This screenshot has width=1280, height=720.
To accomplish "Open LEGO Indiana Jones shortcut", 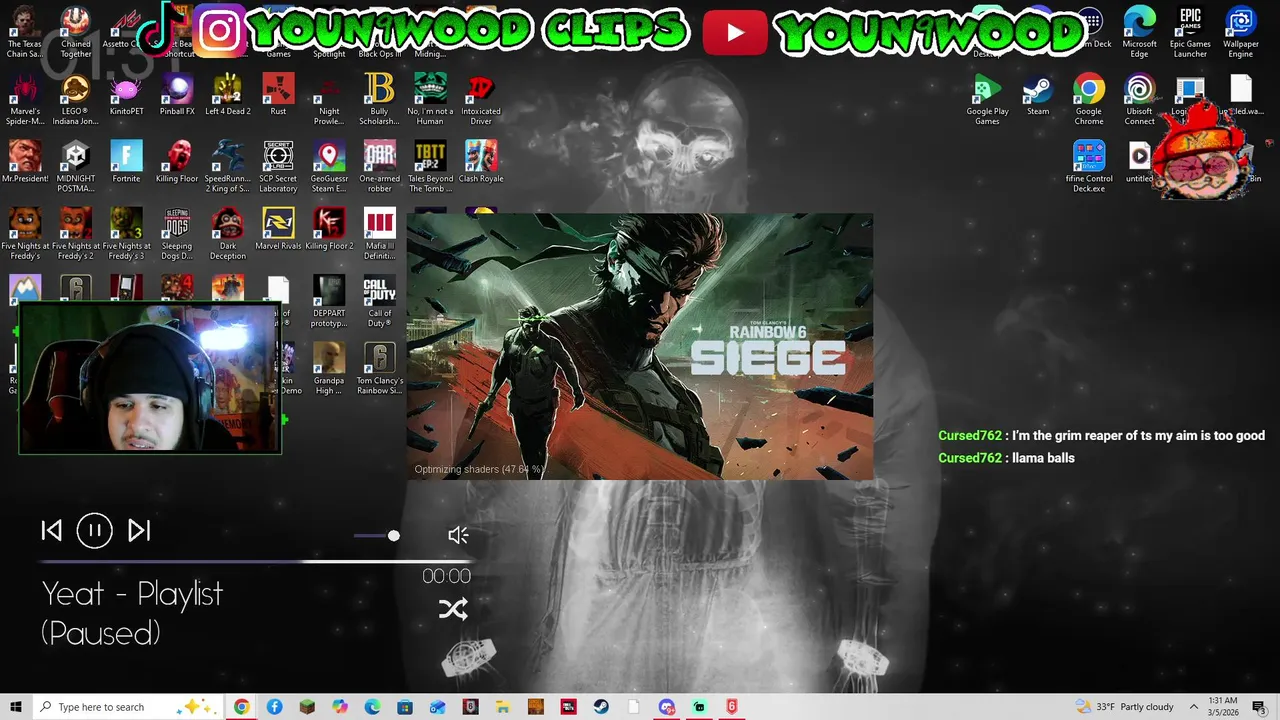I will [x=76, y=100].
